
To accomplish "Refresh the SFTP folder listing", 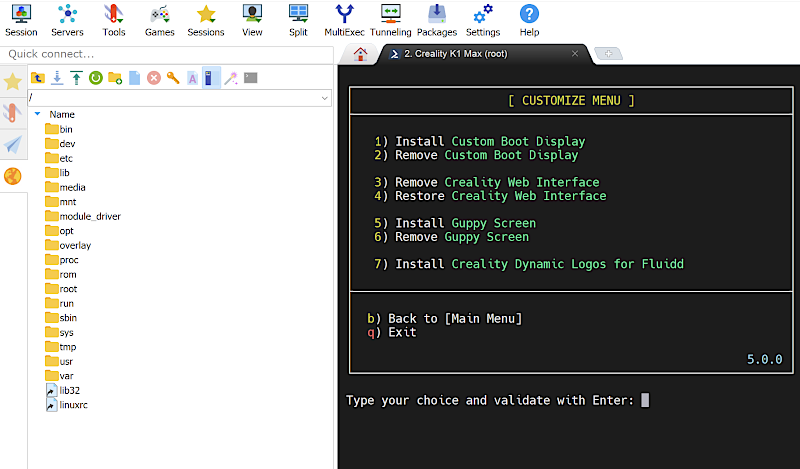I will [x=96, y=78].
